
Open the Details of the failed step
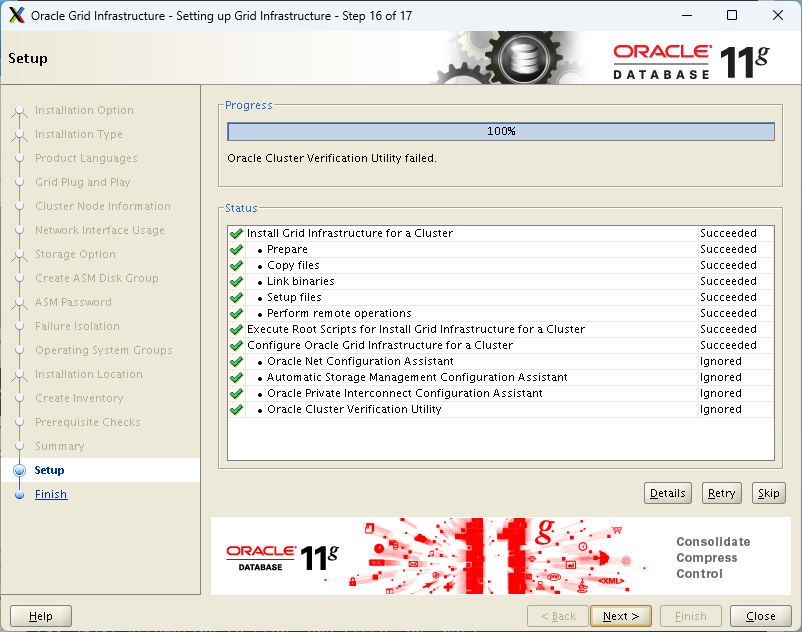click(667, 493)
